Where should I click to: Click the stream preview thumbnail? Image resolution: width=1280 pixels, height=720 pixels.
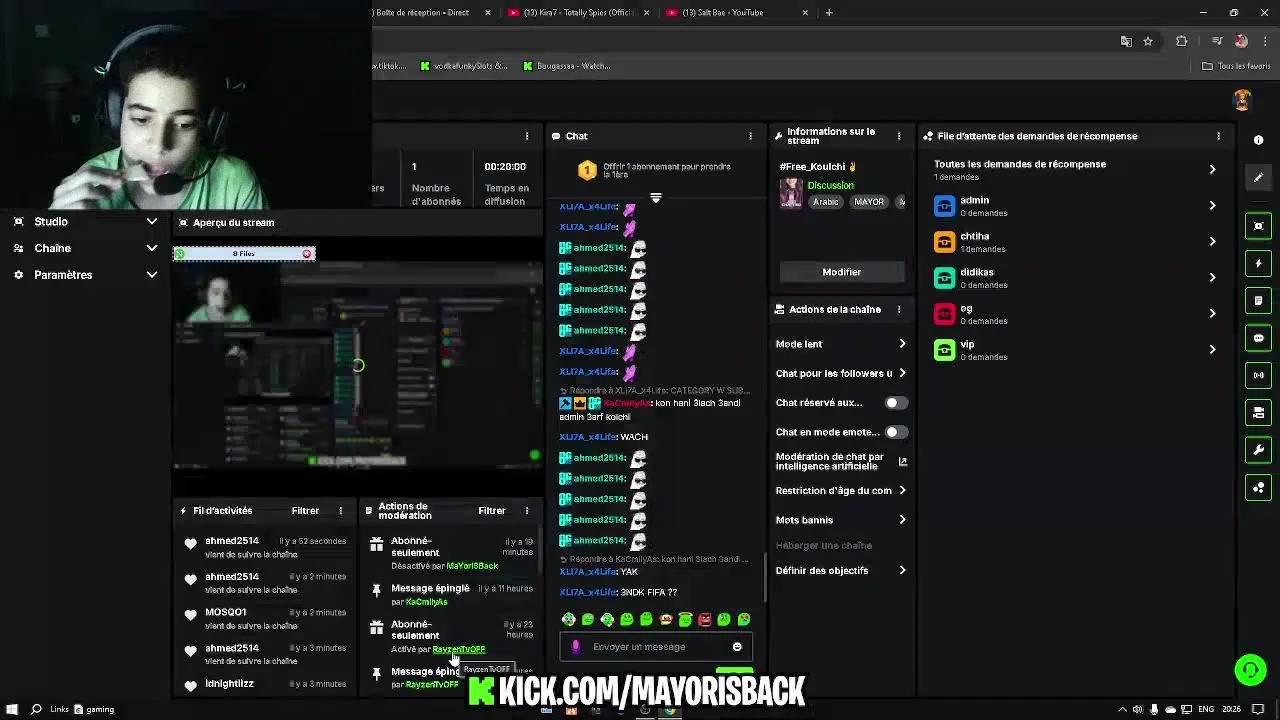point(357,366)
